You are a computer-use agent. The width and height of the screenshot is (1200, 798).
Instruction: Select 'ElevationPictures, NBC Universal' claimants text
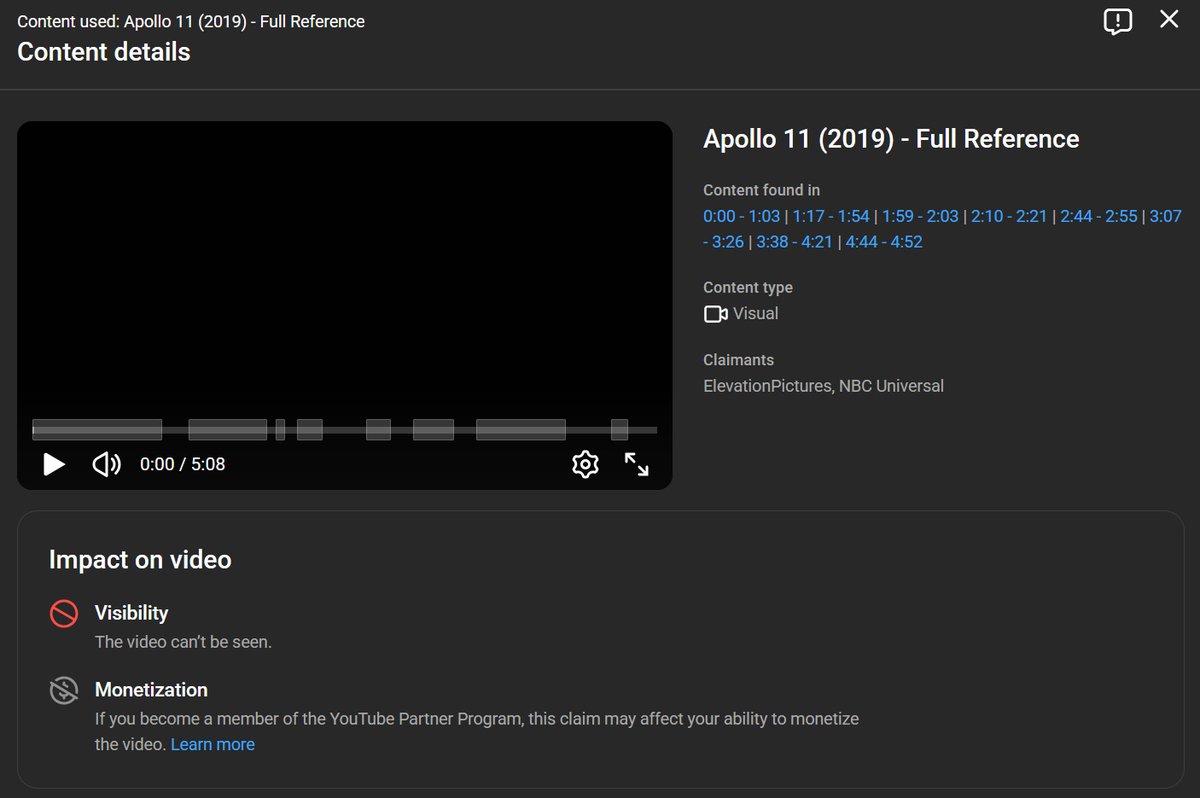(x=823, y=386)
